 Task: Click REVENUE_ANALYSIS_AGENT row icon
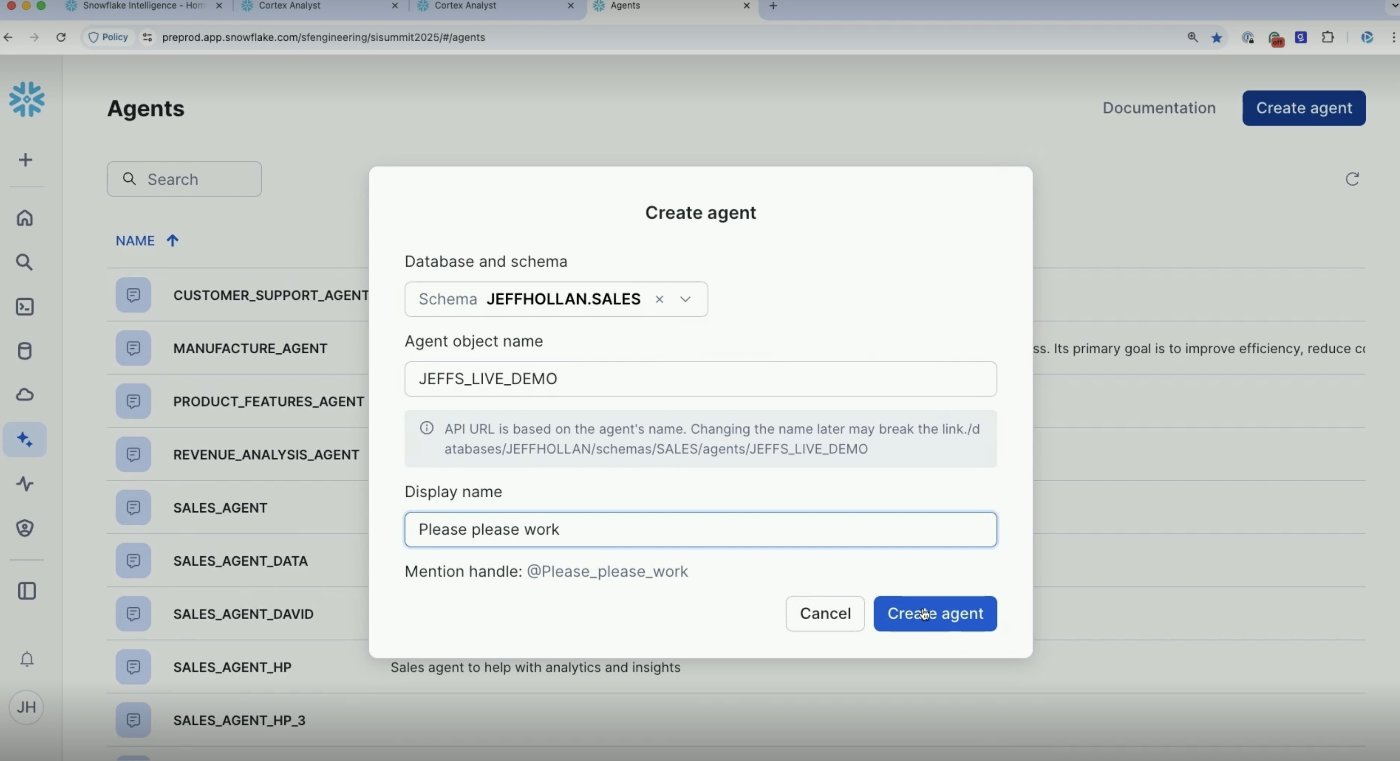133,454
